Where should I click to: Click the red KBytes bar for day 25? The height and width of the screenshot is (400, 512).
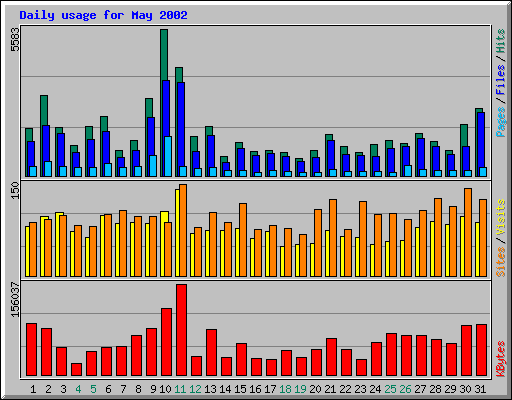coord(391,354)
